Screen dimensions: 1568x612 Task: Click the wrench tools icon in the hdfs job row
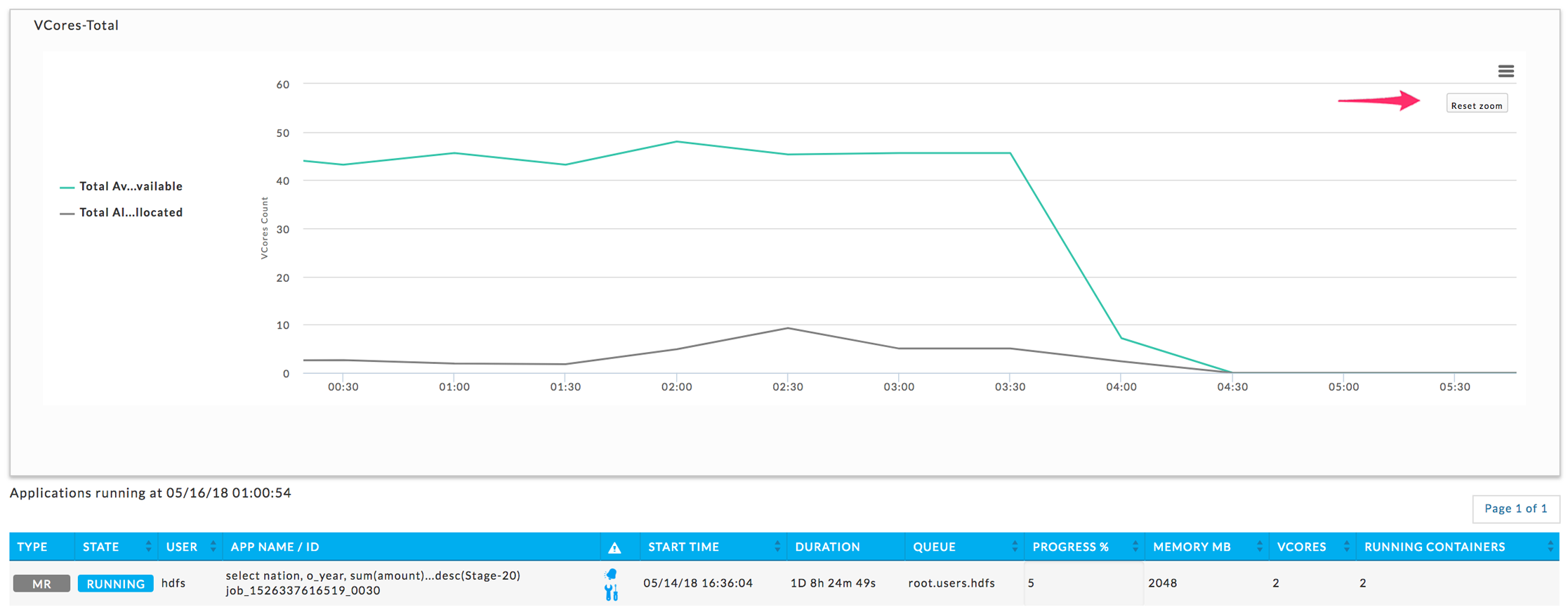611,593
